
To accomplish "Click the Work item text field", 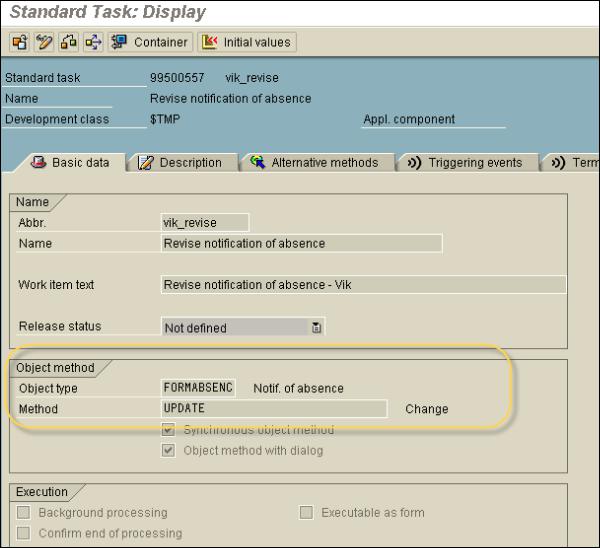I will coord(363,285).
